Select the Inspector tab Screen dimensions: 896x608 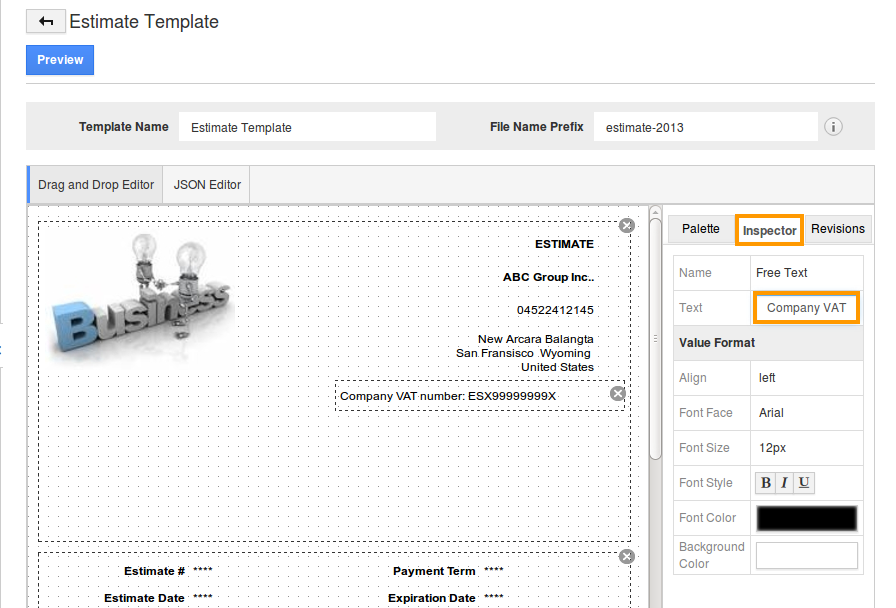pyautogui.click(x=769, y=230)
